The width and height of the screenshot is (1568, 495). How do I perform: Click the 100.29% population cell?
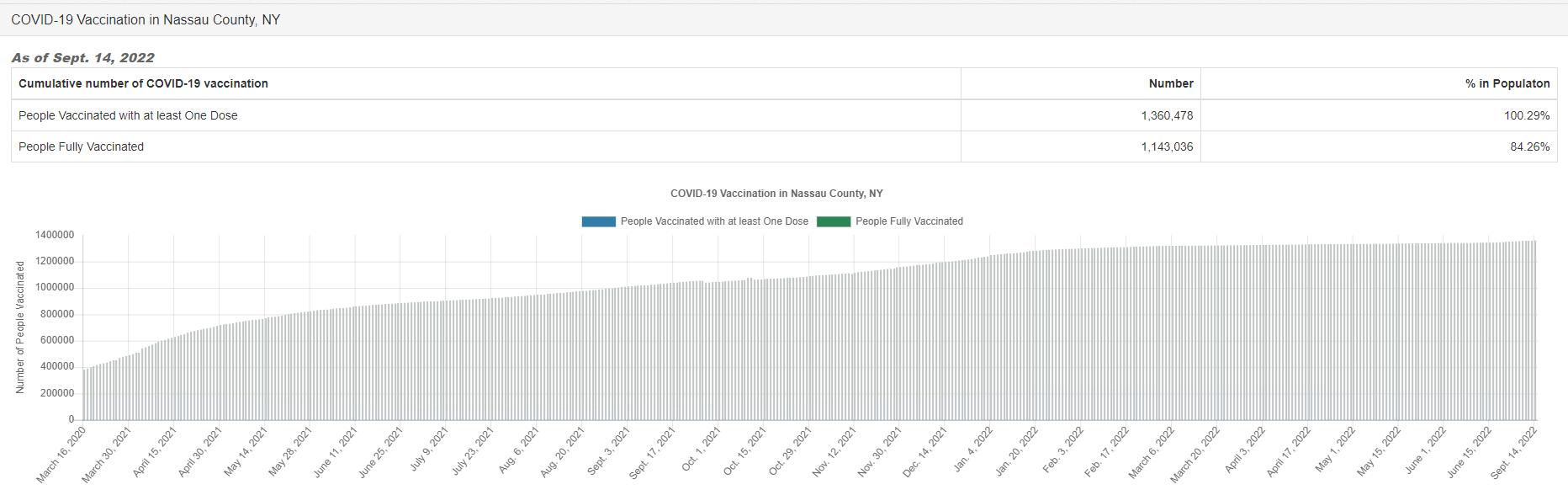click(1526, 115)
